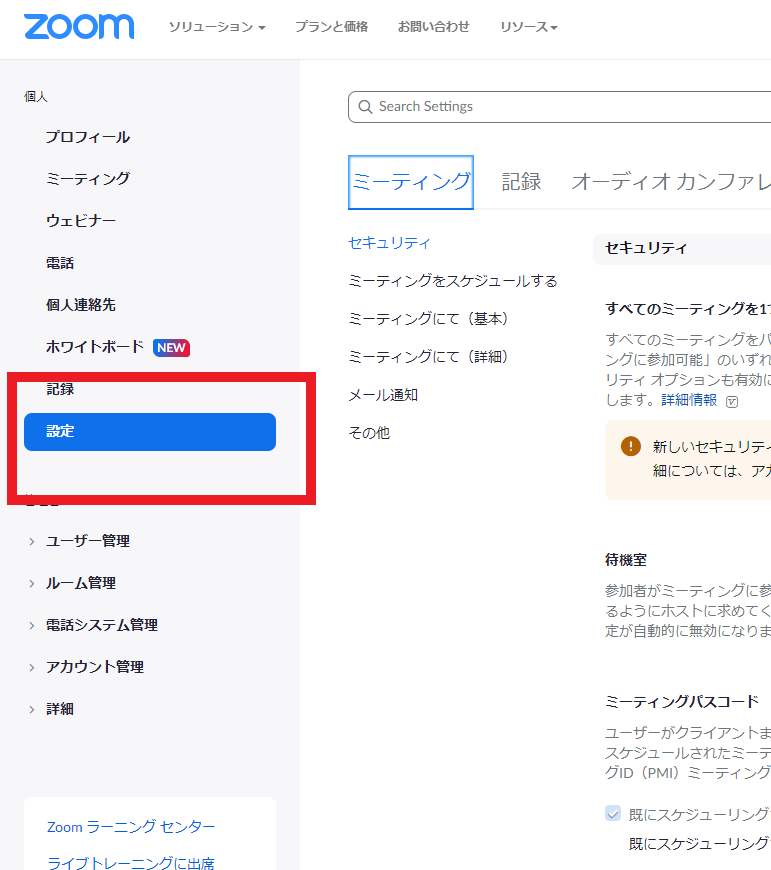Toggle the checked 既にスケジューリング checkbox
771x870 pixels.
(x=613, y=813)
